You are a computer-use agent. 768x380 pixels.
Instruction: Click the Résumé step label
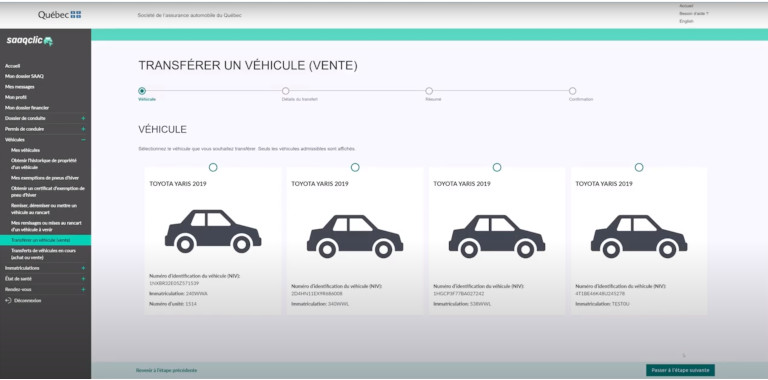coord(433,99)
